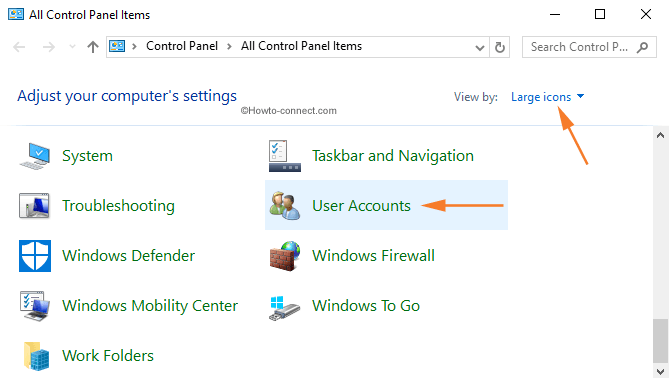Open the System link
This screenshot has width=669, height=378.
[x=87, y=156]
